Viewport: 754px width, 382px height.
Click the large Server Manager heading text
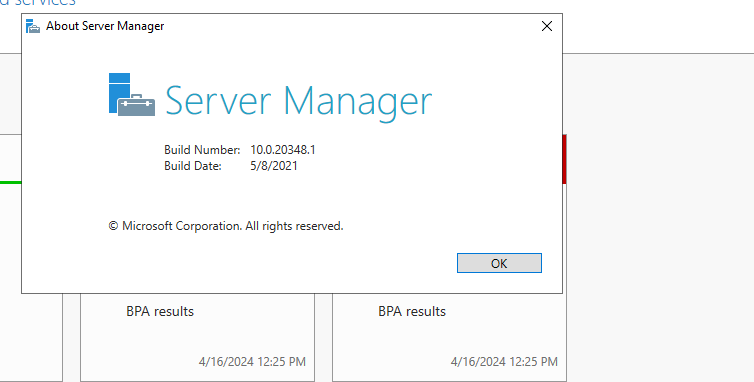click(299, 102)
